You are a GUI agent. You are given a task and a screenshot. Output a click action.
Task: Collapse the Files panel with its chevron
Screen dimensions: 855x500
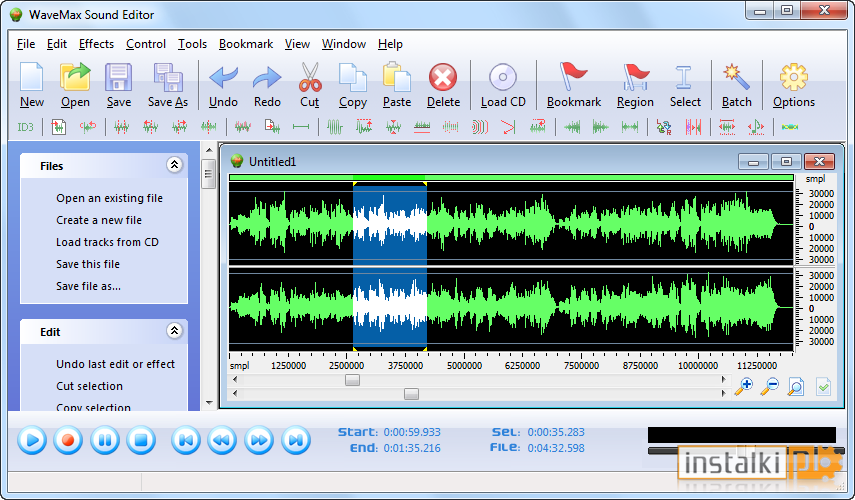174,165
